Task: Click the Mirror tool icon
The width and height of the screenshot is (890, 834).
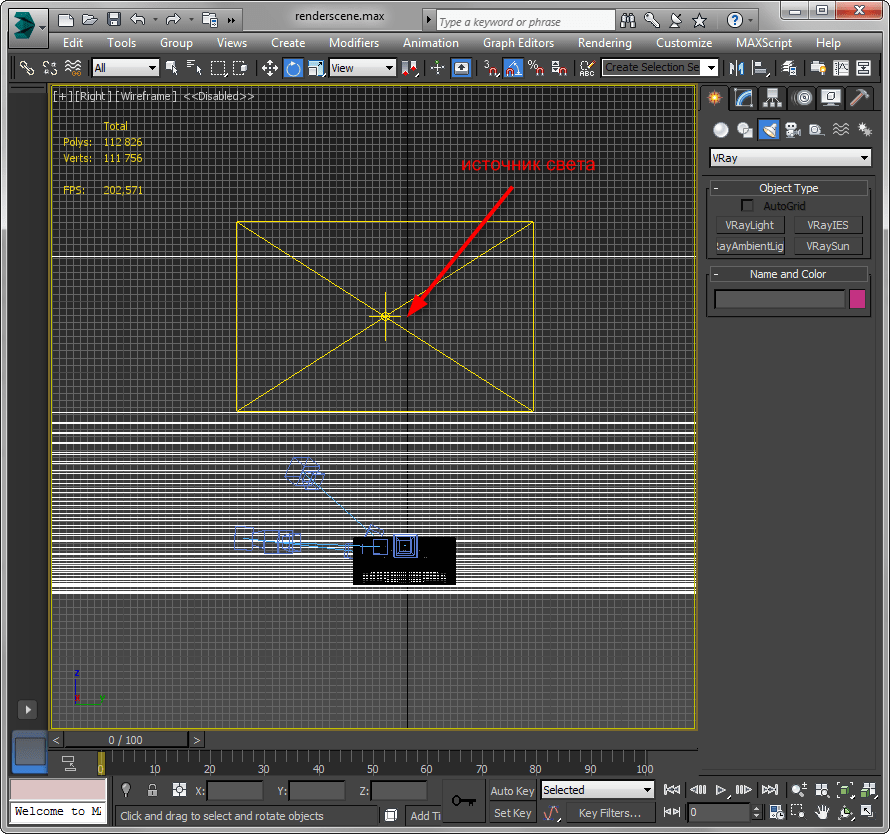Action: 737,68
